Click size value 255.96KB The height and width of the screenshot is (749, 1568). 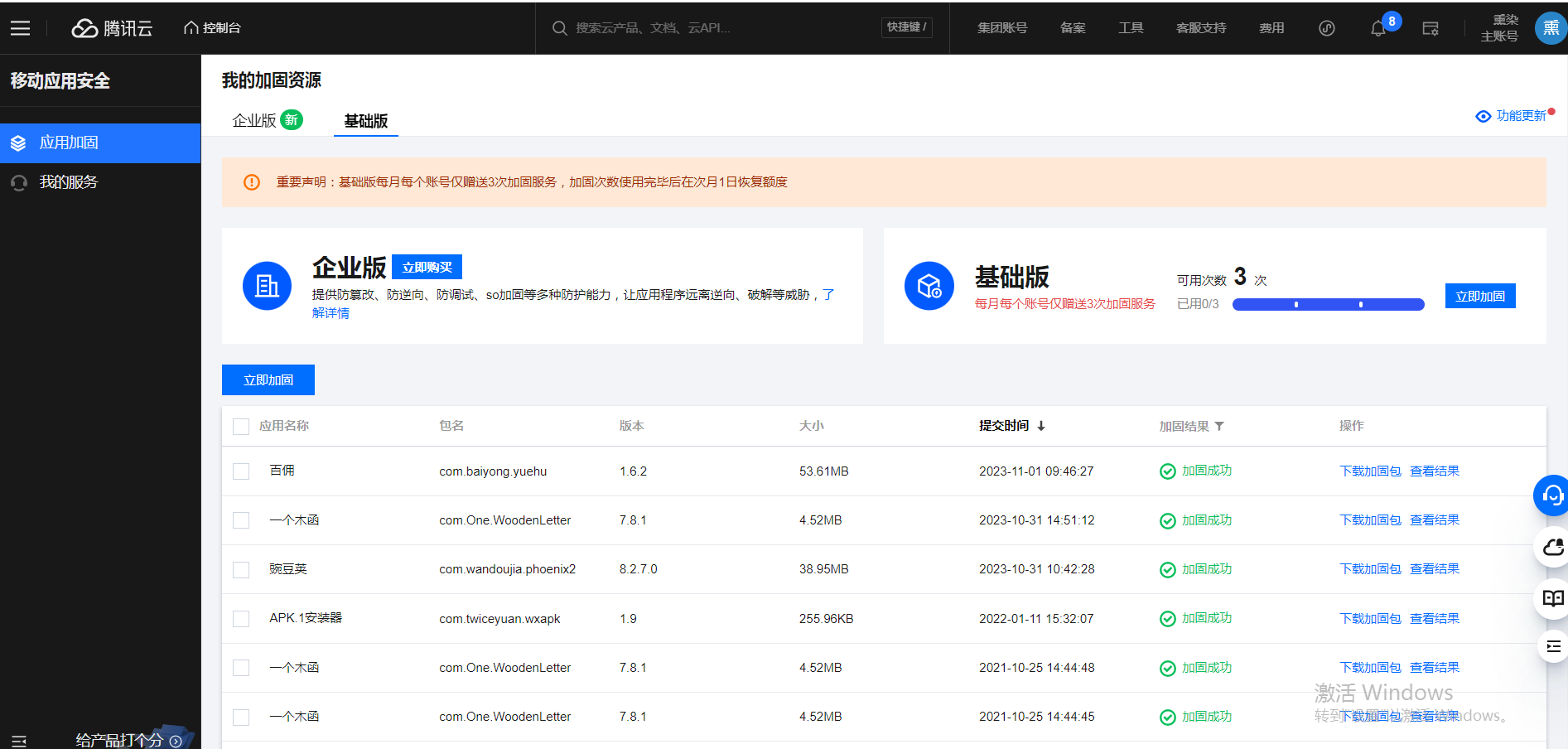[x=826, y=619]
